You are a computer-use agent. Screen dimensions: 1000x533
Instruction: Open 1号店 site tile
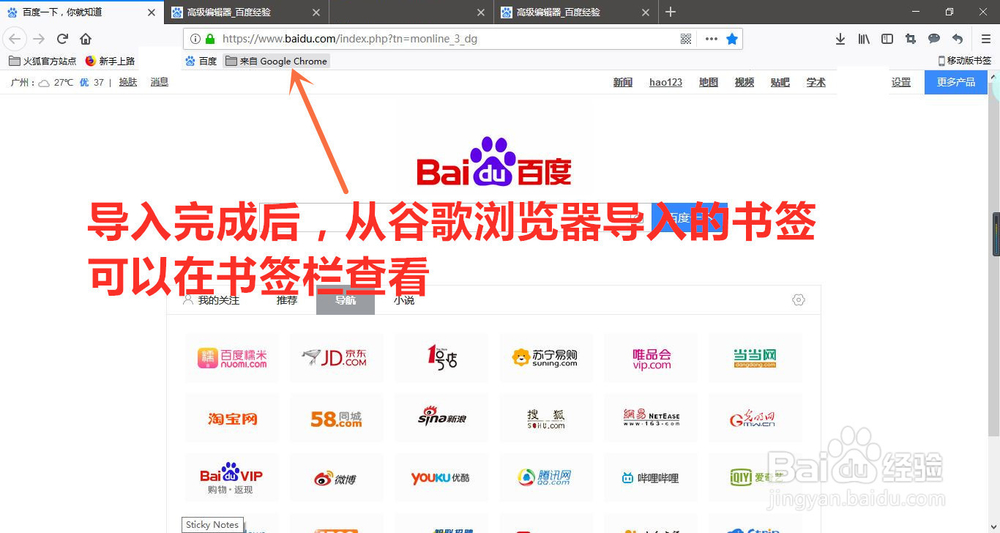441,358
